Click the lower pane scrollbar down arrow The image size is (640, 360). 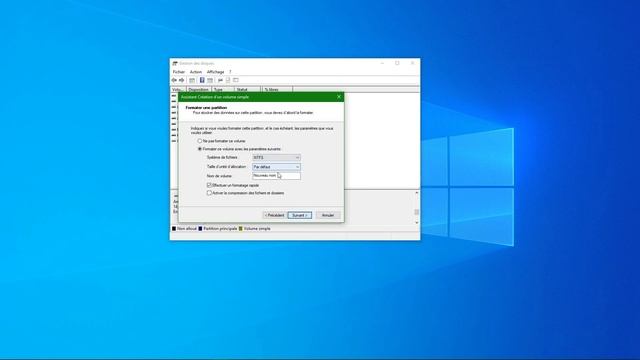click(x=417, y=223)
